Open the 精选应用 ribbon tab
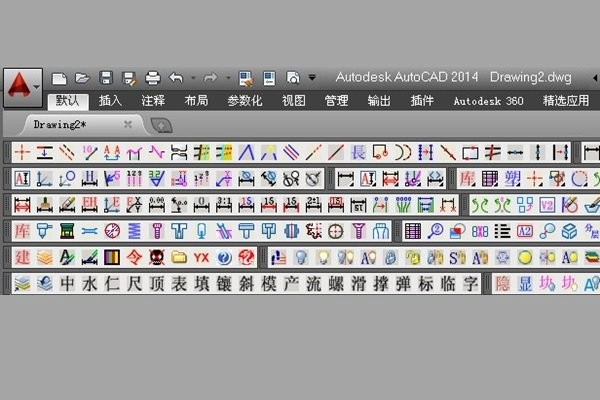600x400 pixels. (566, 101)
